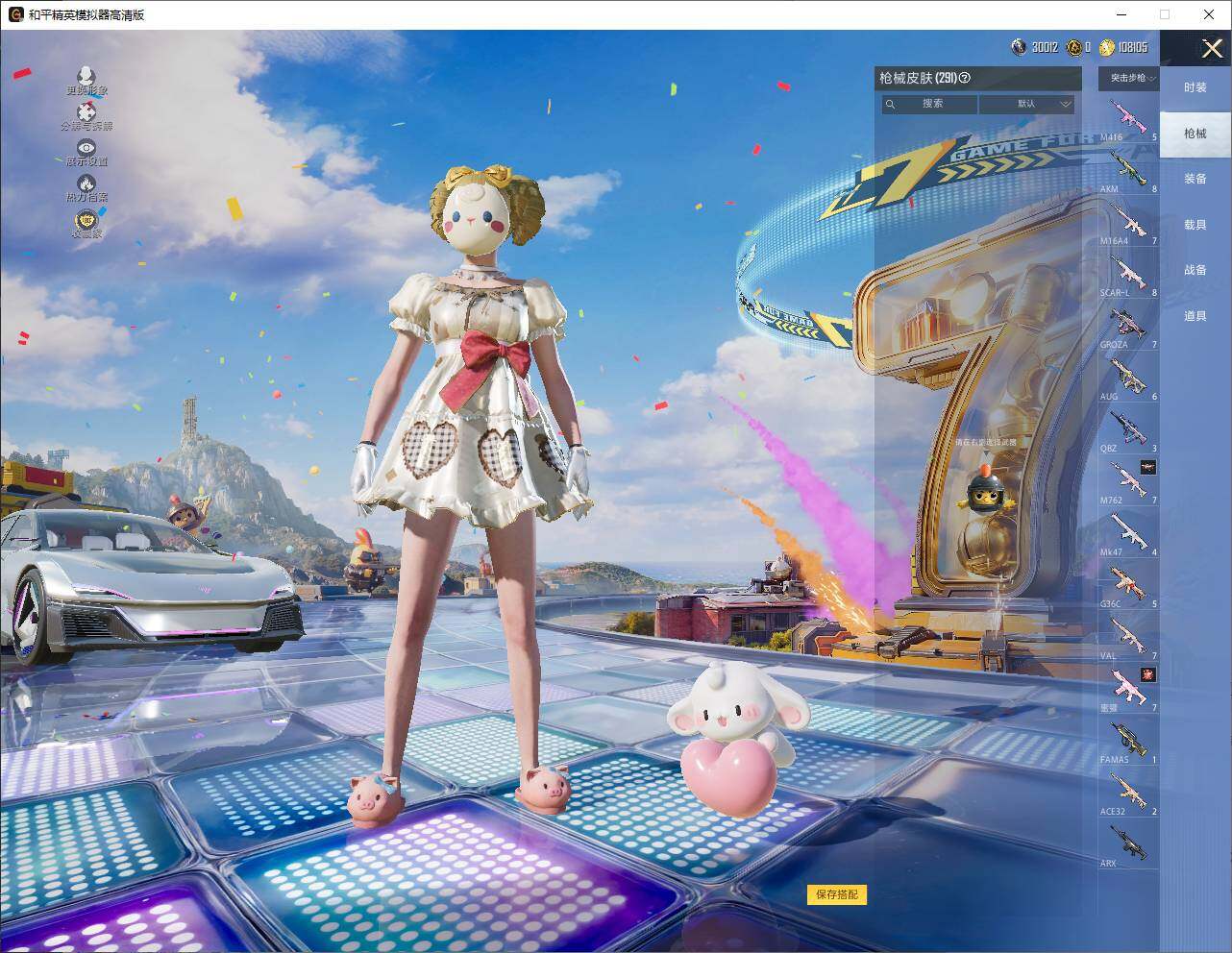Select the GROZA weapon skin
The image size is (1232, 953).
pos(1128,327)
